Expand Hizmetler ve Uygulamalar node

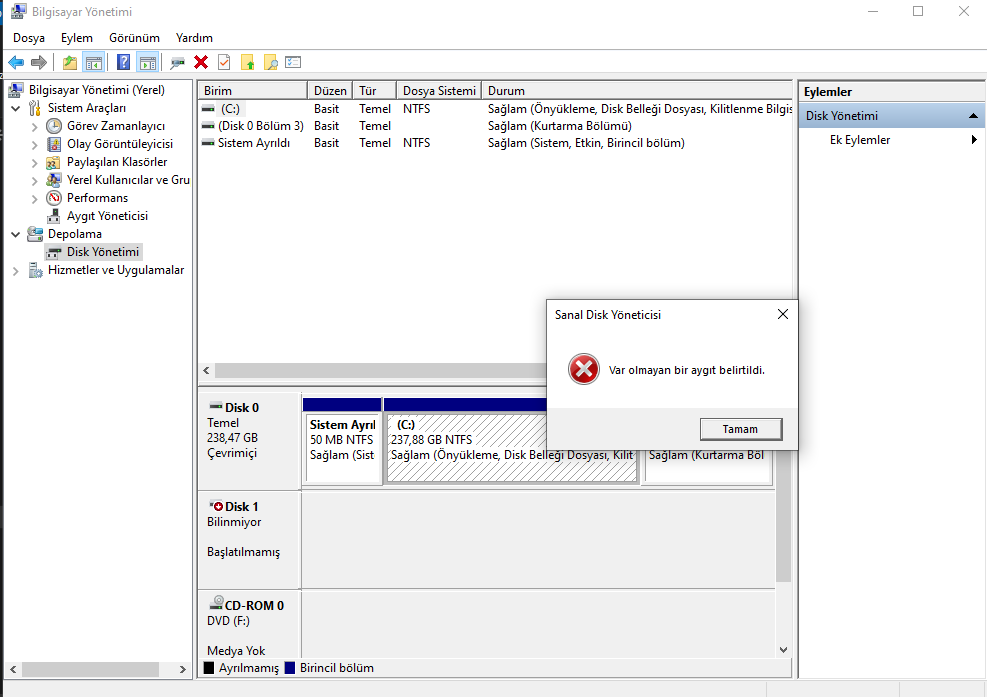[x=16, y=271]
